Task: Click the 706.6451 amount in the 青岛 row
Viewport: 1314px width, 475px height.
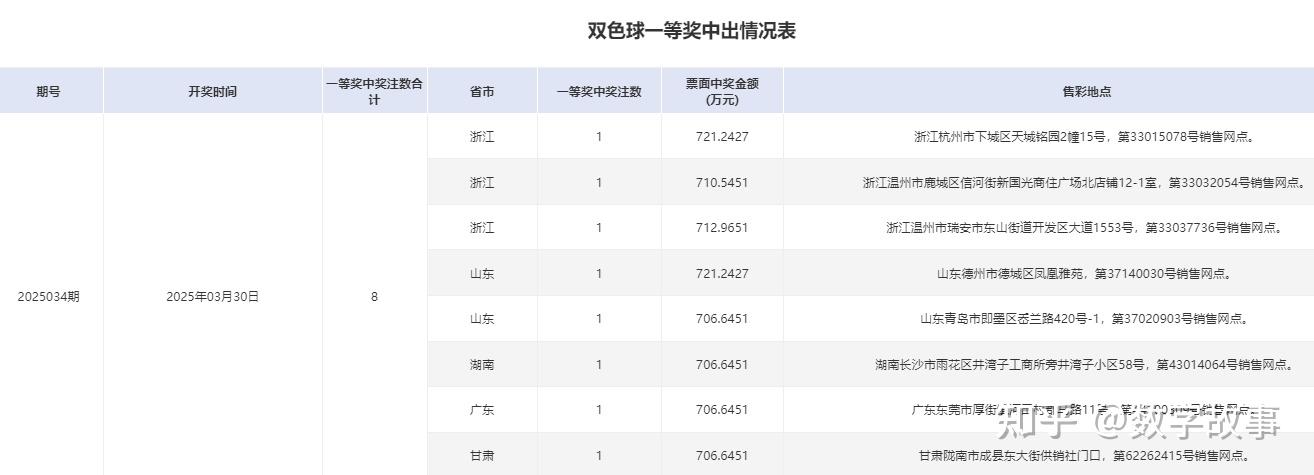Action: click(722, 319)
